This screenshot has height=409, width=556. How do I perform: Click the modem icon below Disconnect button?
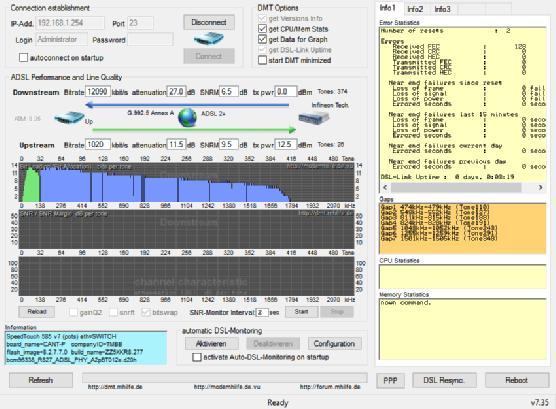[208, 38]
